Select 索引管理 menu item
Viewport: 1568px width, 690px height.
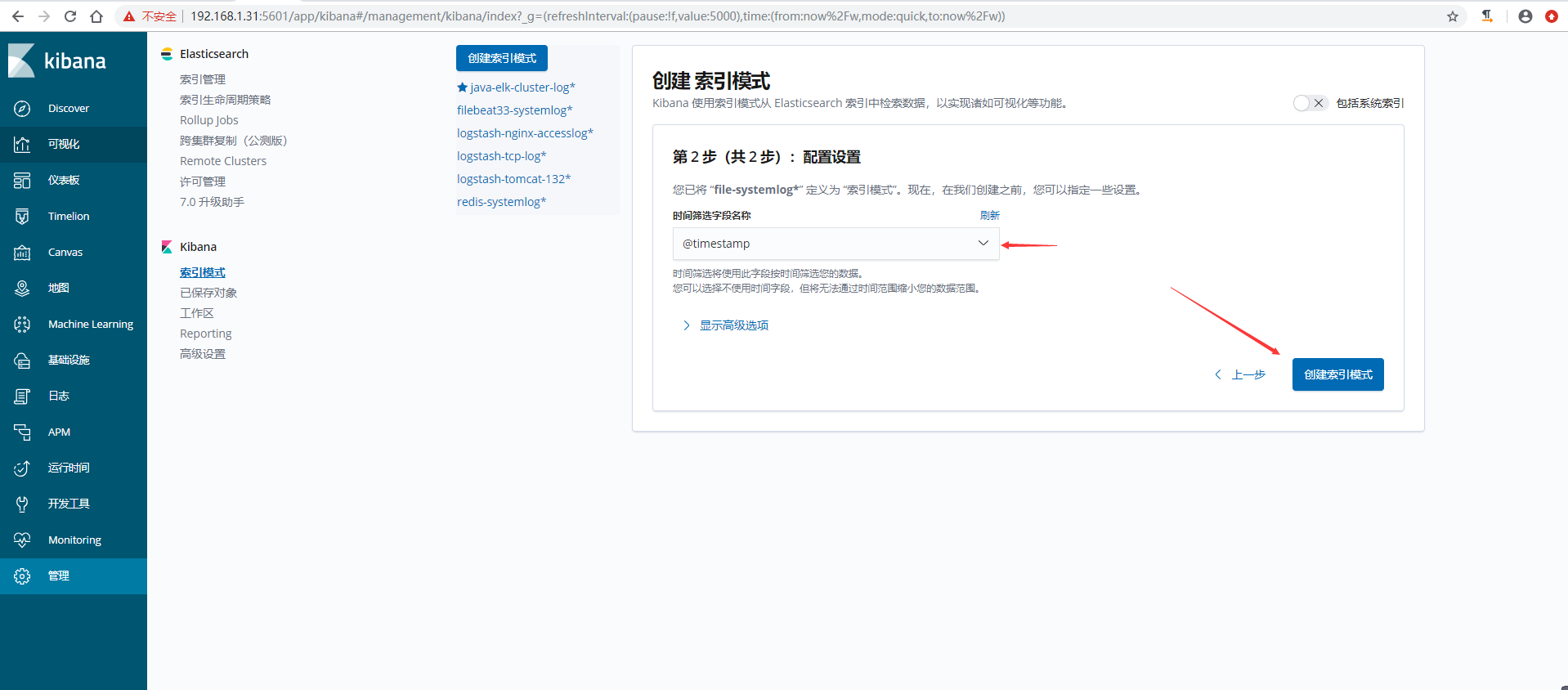(x=203, y=79)
